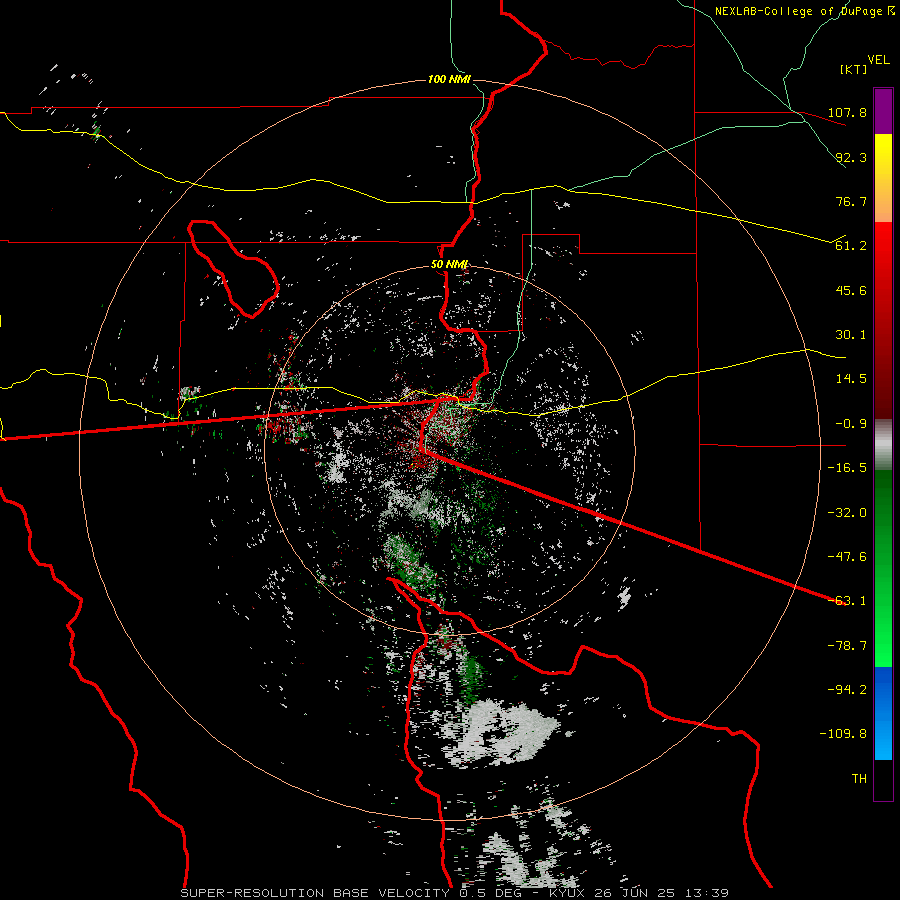Select the 107.8 velocity scale value
Screen dimensions: 900x900
point(847,112)
